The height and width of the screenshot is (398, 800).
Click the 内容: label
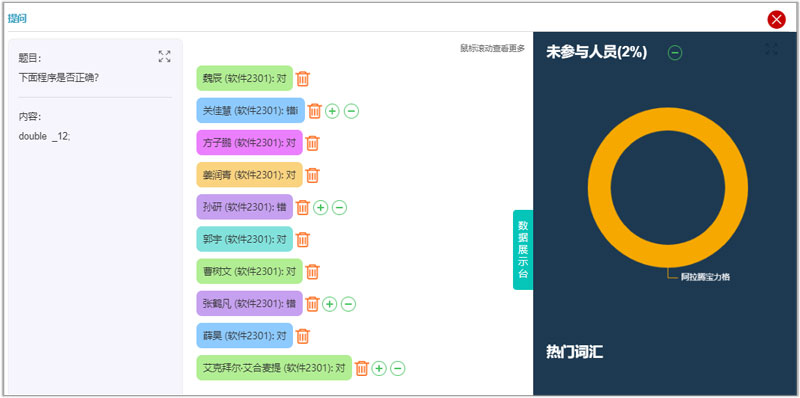(x=30, y=117)
